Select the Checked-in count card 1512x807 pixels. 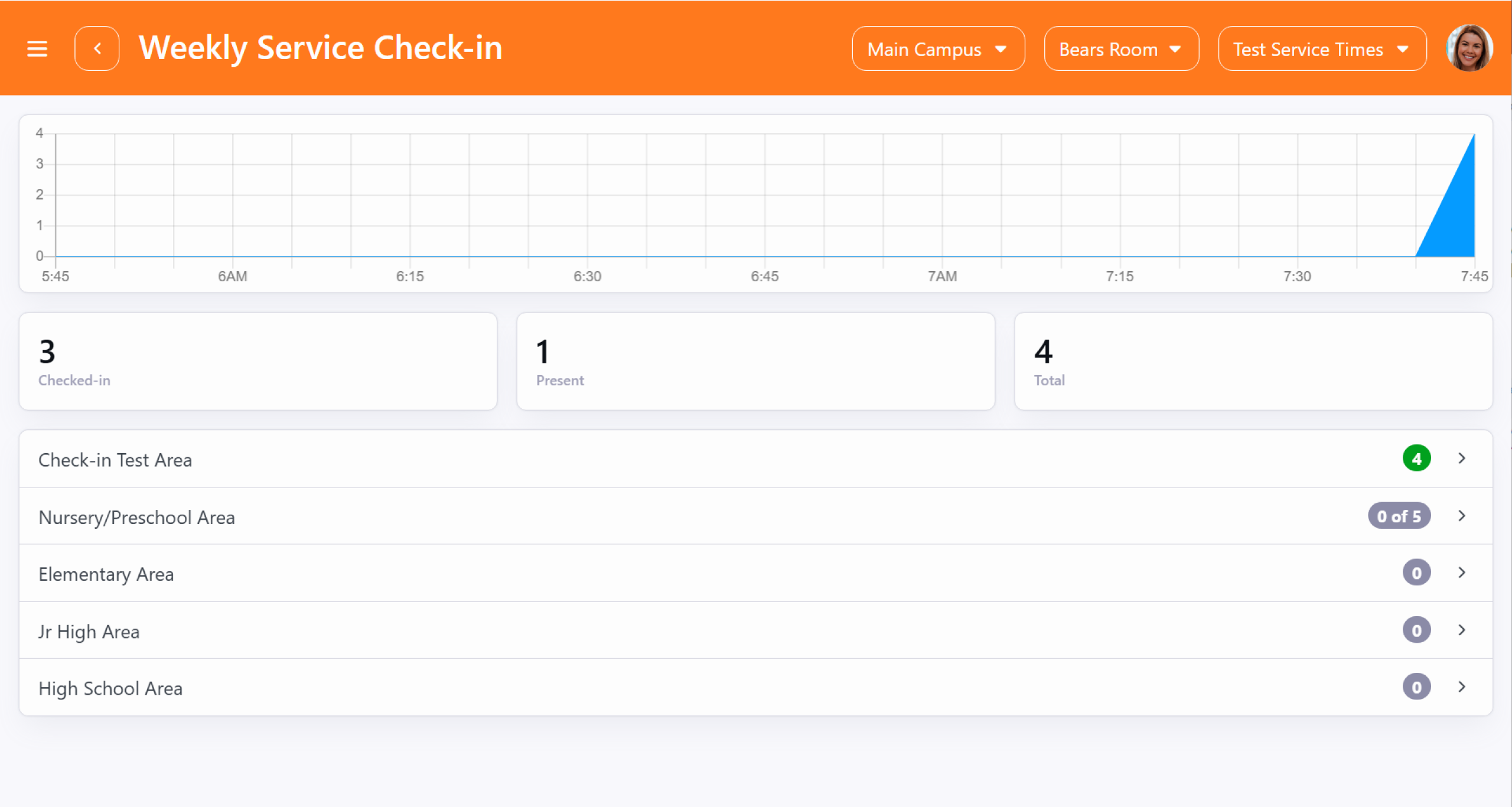click(x=258, y=361)
